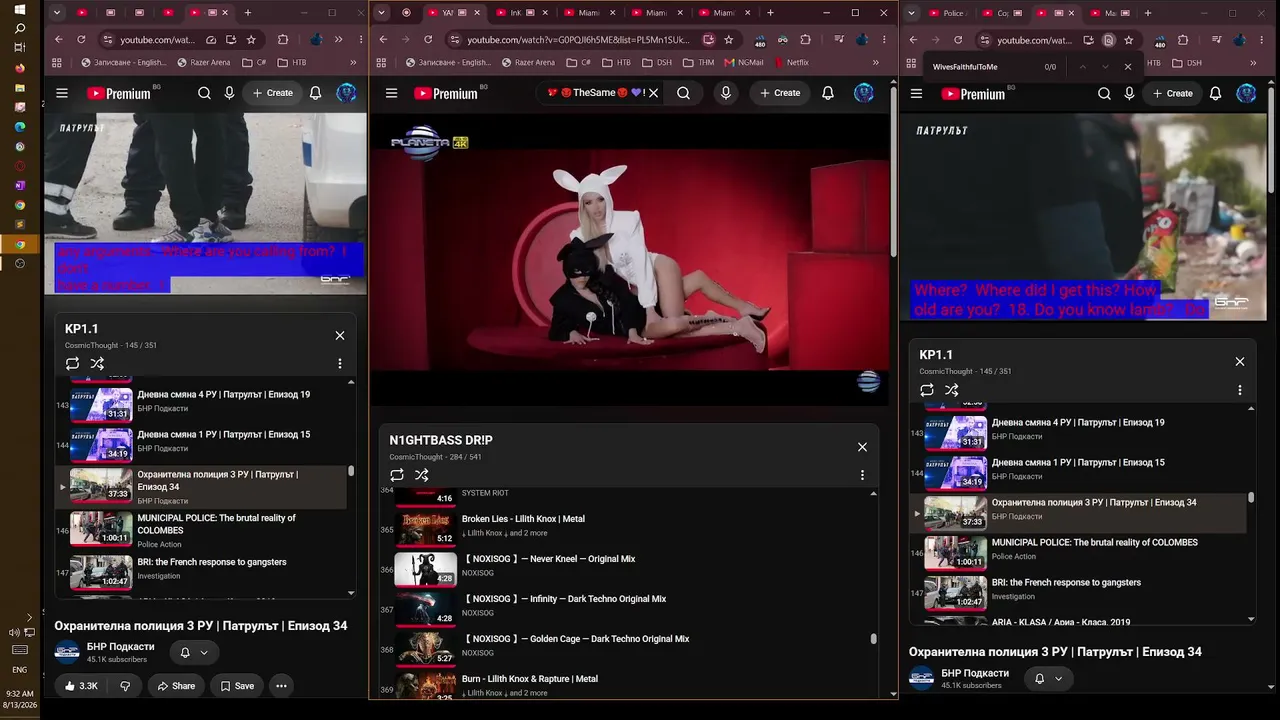
Task: Loop the KP1.1 playlist in left window
Action: click(72, 364)
